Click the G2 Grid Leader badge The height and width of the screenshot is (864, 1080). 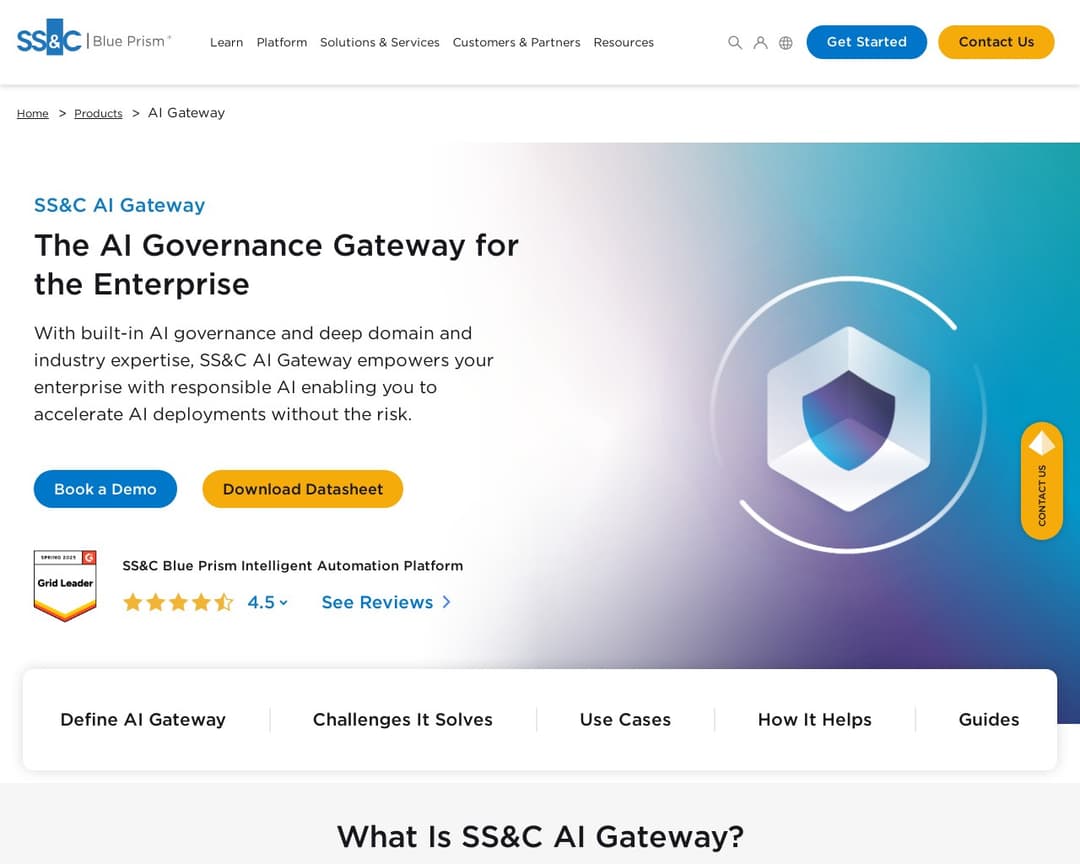(x=64, y=585)
